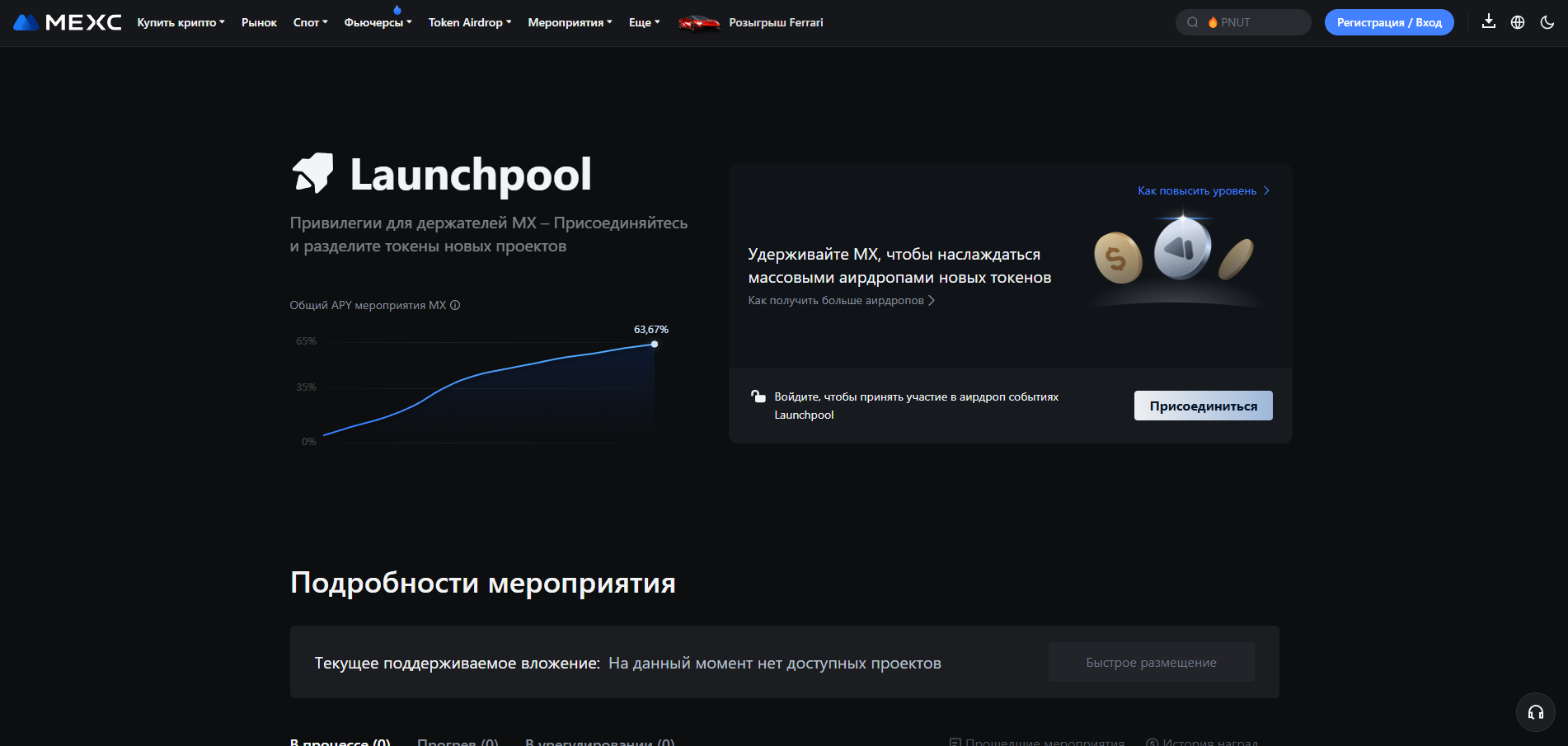
Task: Expand the Token Airdrop dropdown
Action: click(470, 22)
